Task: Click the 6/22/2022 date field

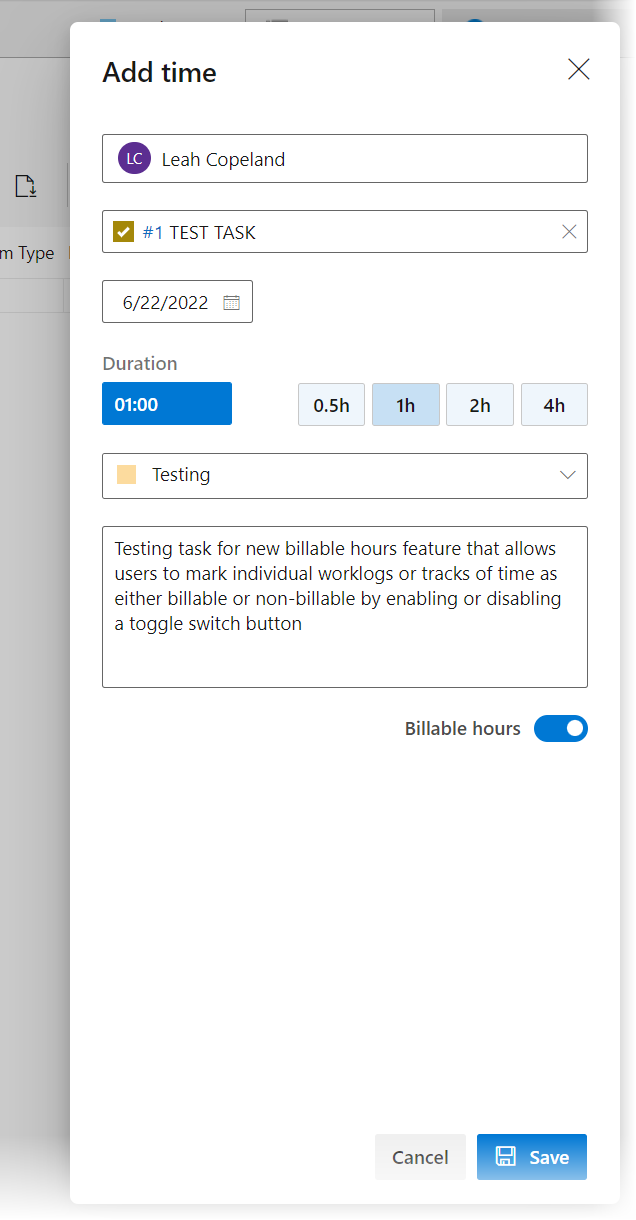Action: (178, 302)
